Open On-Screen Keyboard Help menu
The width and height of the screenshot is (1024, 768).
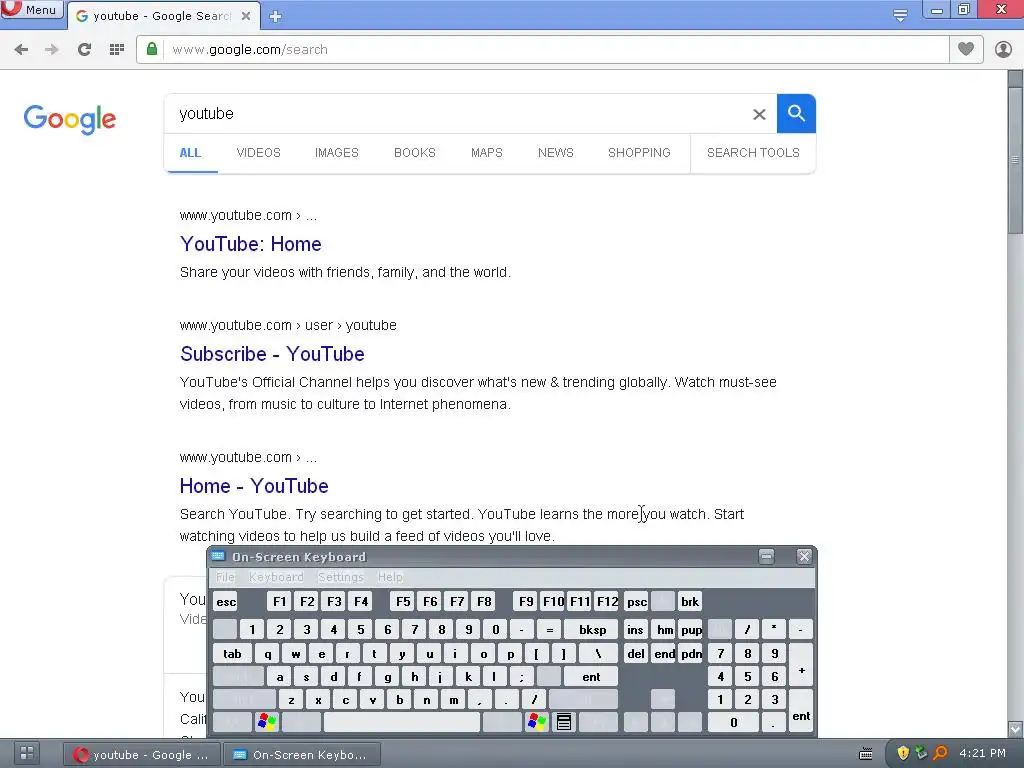click(390, 577)
